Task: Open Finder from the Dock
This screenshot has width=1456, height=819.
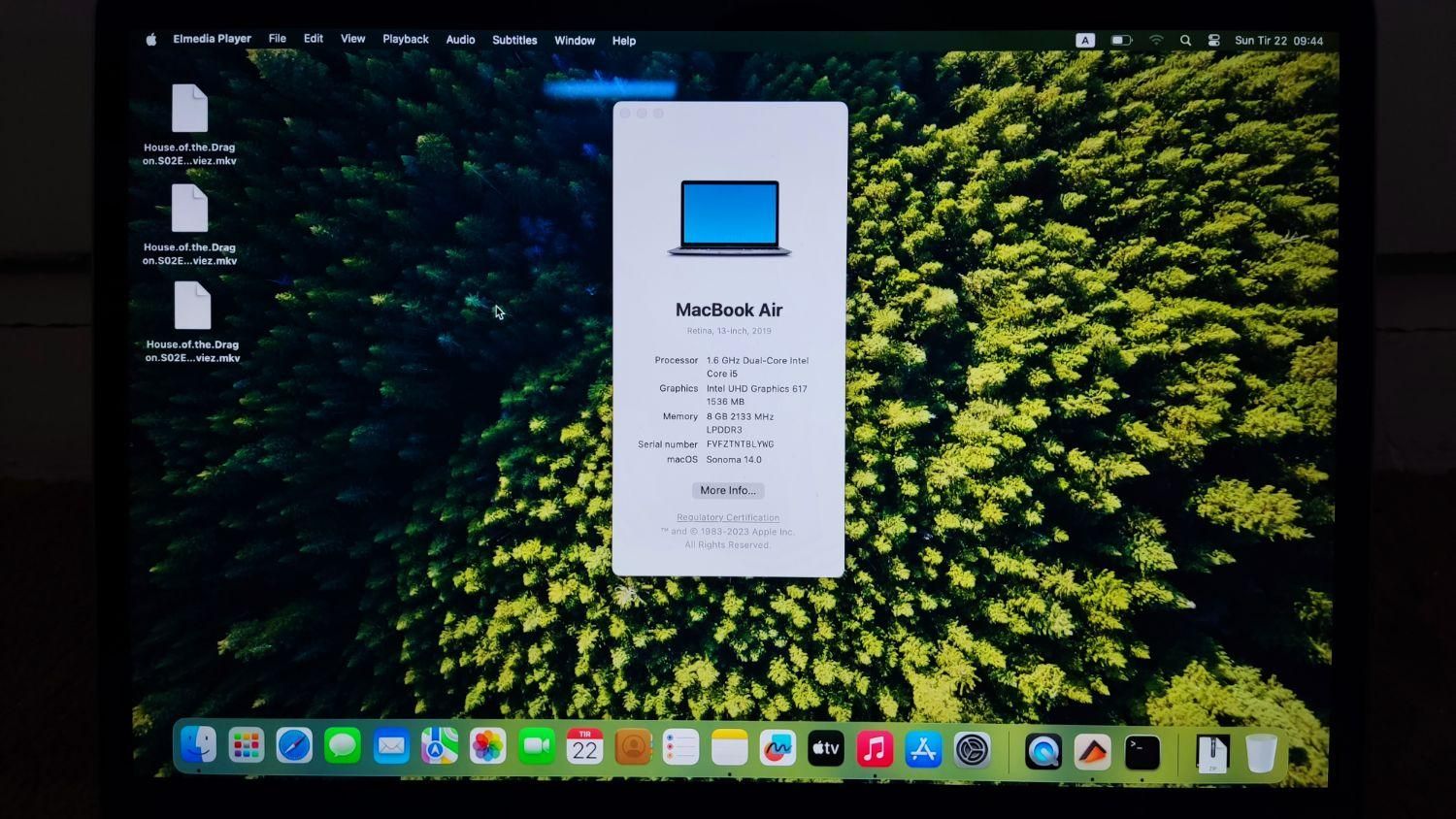Action: click(x=199, y=745)
